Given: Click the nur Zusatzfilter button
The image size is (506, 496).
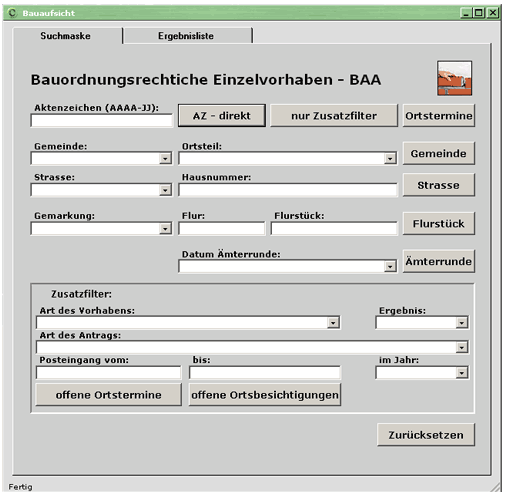Looking at the screenshot, I should pyautogui.click(x=334, y=116).
